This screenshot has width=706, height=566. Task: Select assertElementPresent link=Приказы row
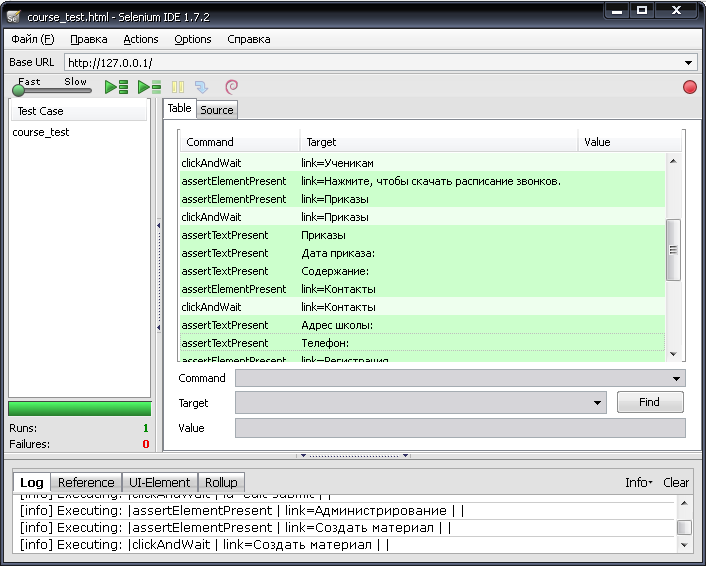pos(422,199)
